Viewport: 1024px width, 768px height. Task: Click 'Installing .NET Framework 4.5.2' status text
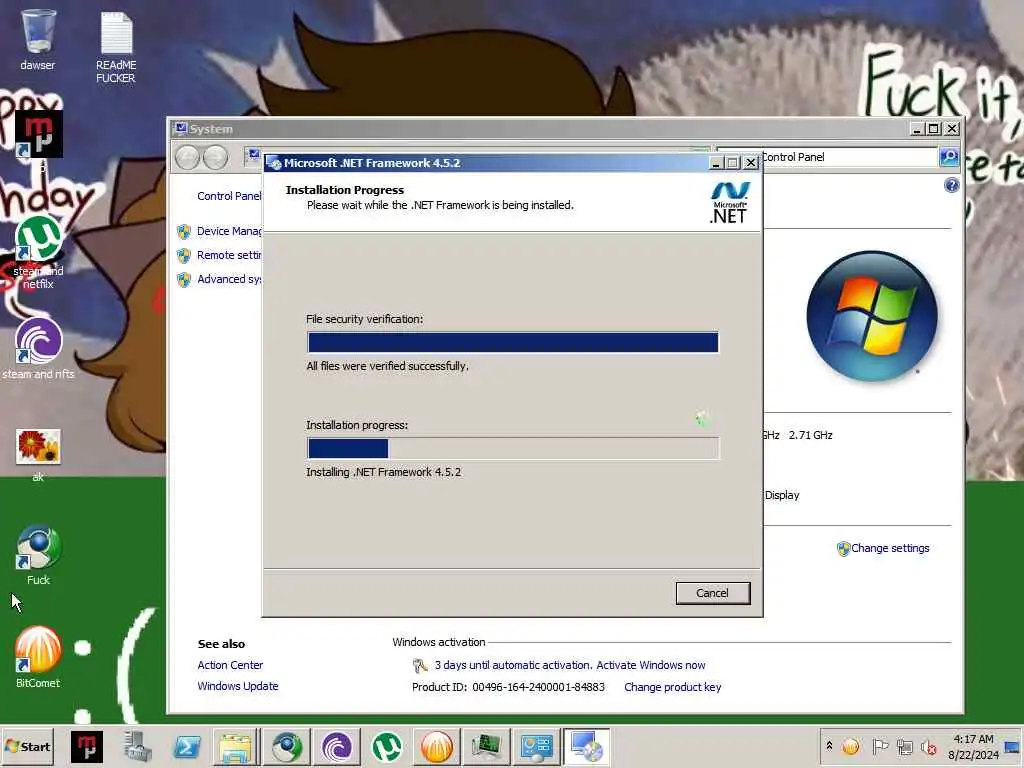383,472
